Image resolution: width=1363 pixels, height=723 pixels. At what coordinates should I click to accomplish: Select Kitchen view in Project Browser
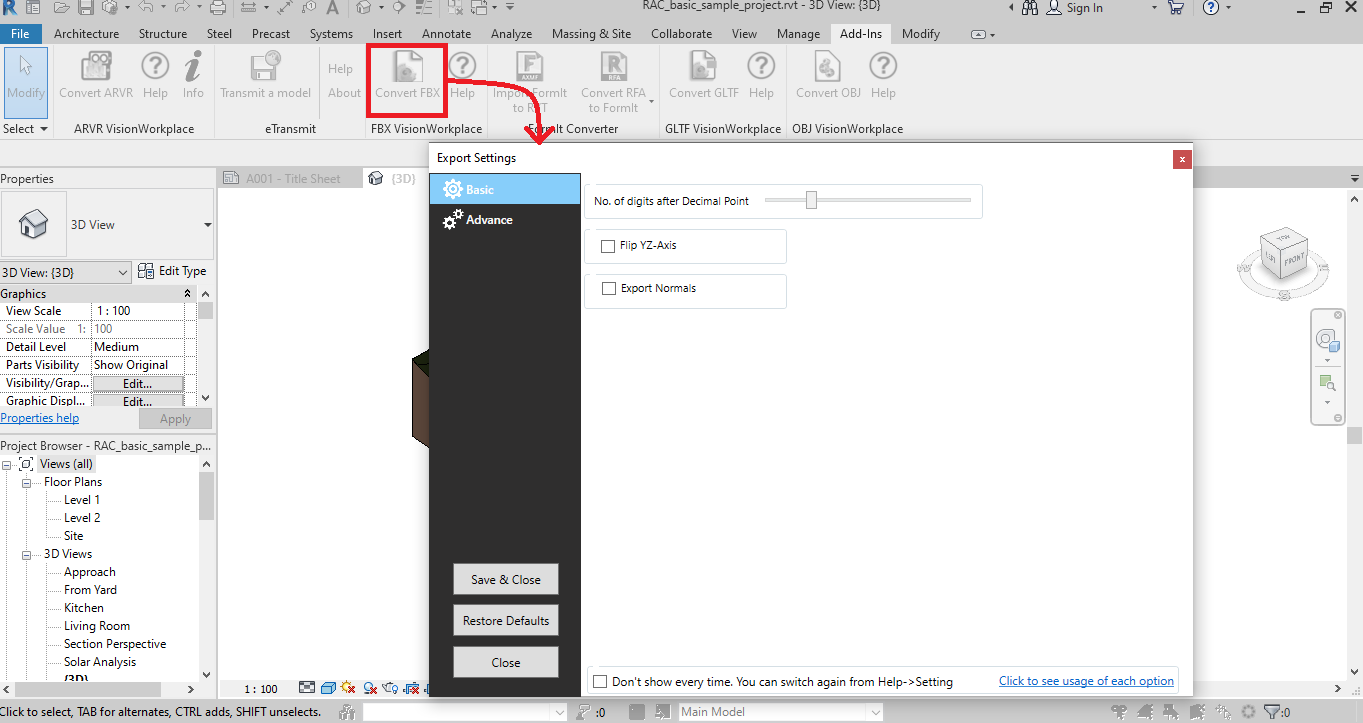pyautogui.click(x=84, y=608)
